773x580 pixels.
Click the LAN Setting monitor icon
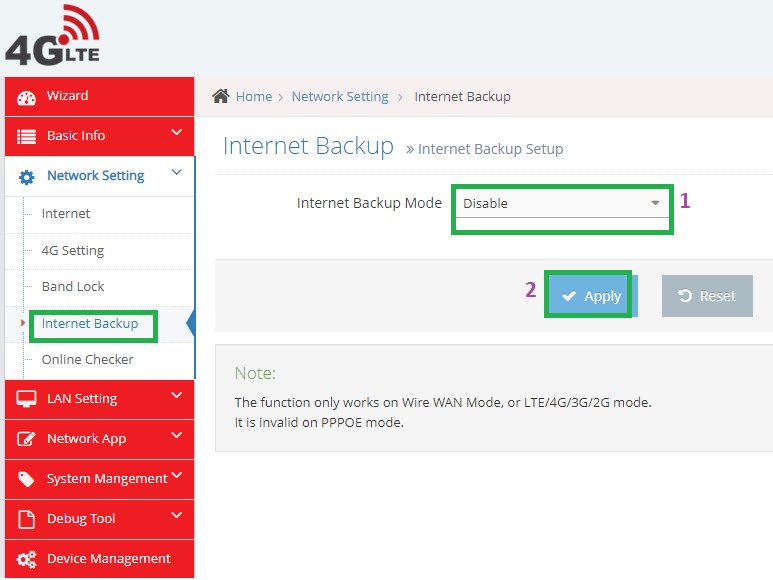[x=27, y=399]
